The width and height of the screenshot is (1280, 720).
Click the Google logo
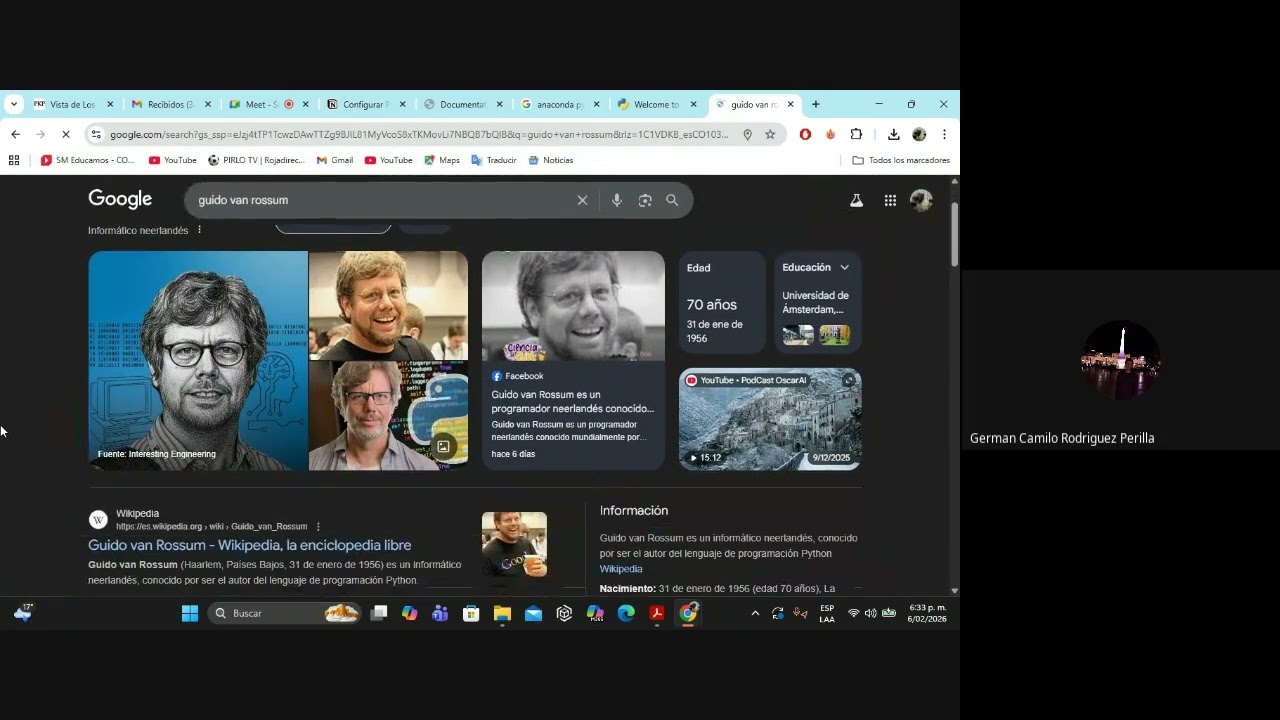[120, 199]
